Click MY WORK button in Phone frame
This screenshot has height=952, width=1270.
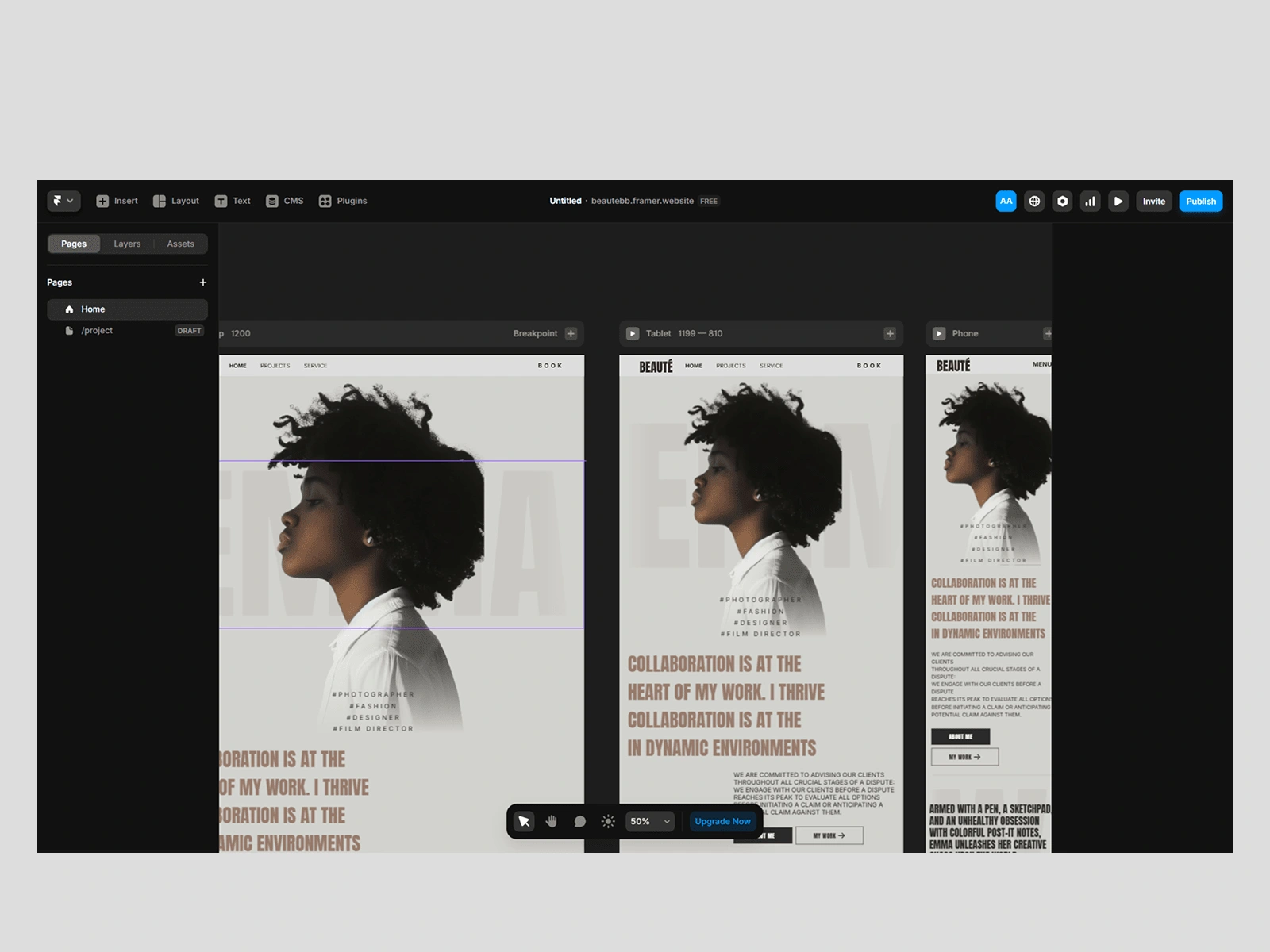click(x=964, y=757)
